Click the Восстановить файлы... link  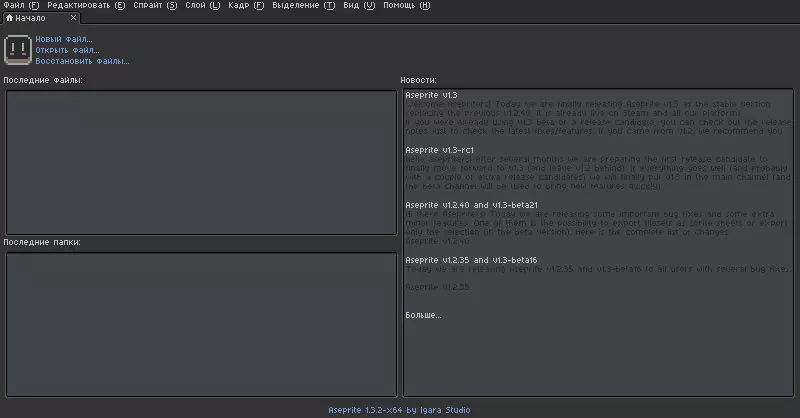tap(82, 61)
